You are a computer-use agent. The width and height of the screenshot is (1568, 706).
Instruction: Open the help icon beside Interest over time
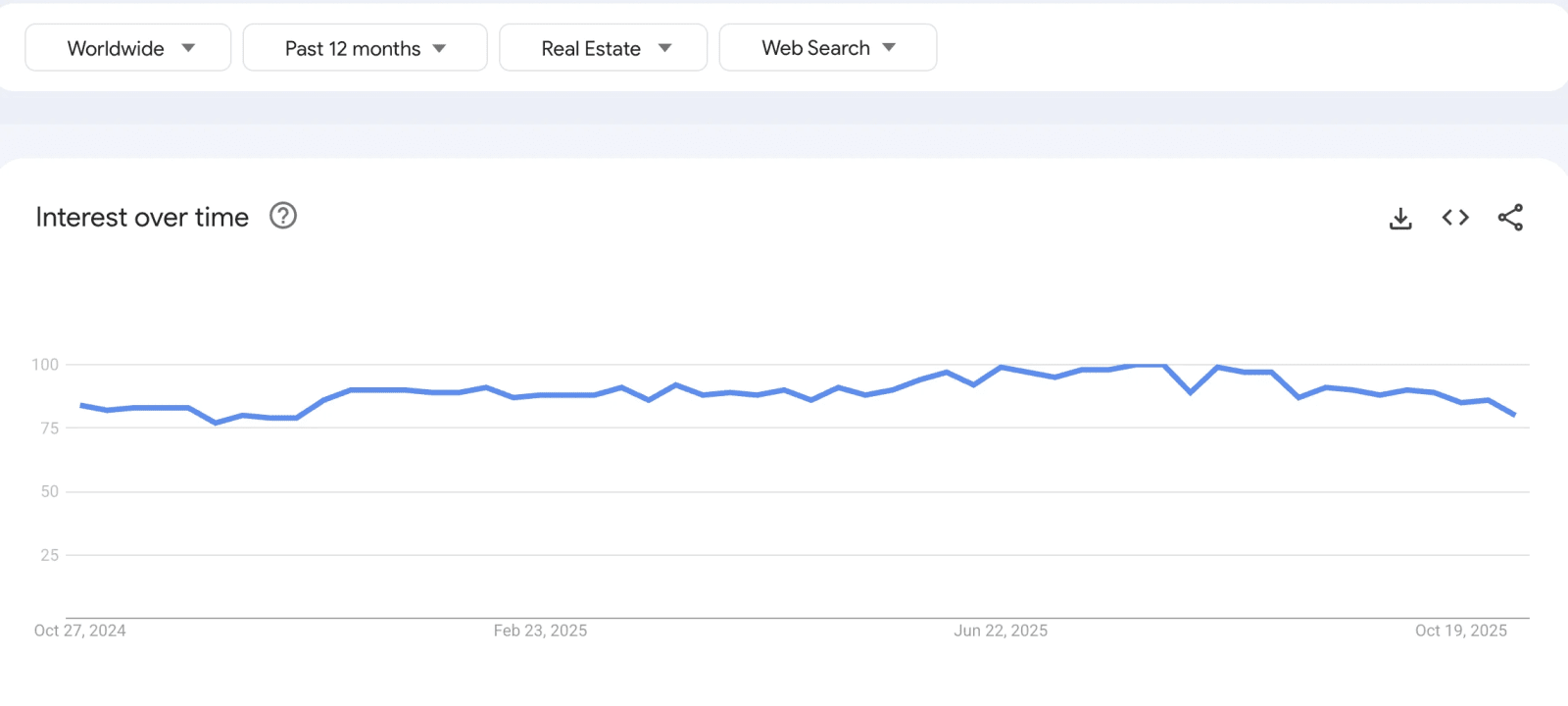(x=283, y=216)
